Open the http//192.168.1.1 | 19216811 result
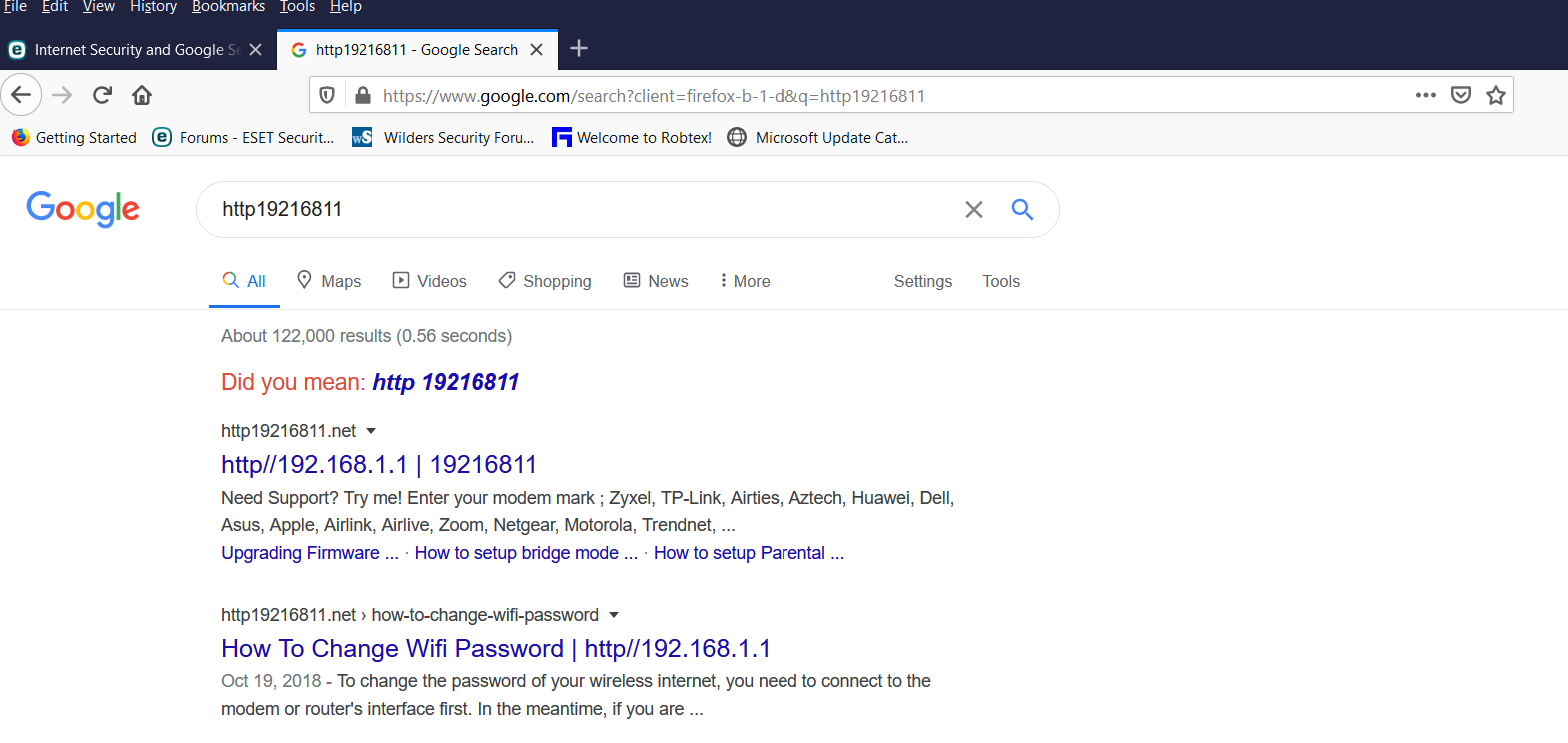 point(379,464)
